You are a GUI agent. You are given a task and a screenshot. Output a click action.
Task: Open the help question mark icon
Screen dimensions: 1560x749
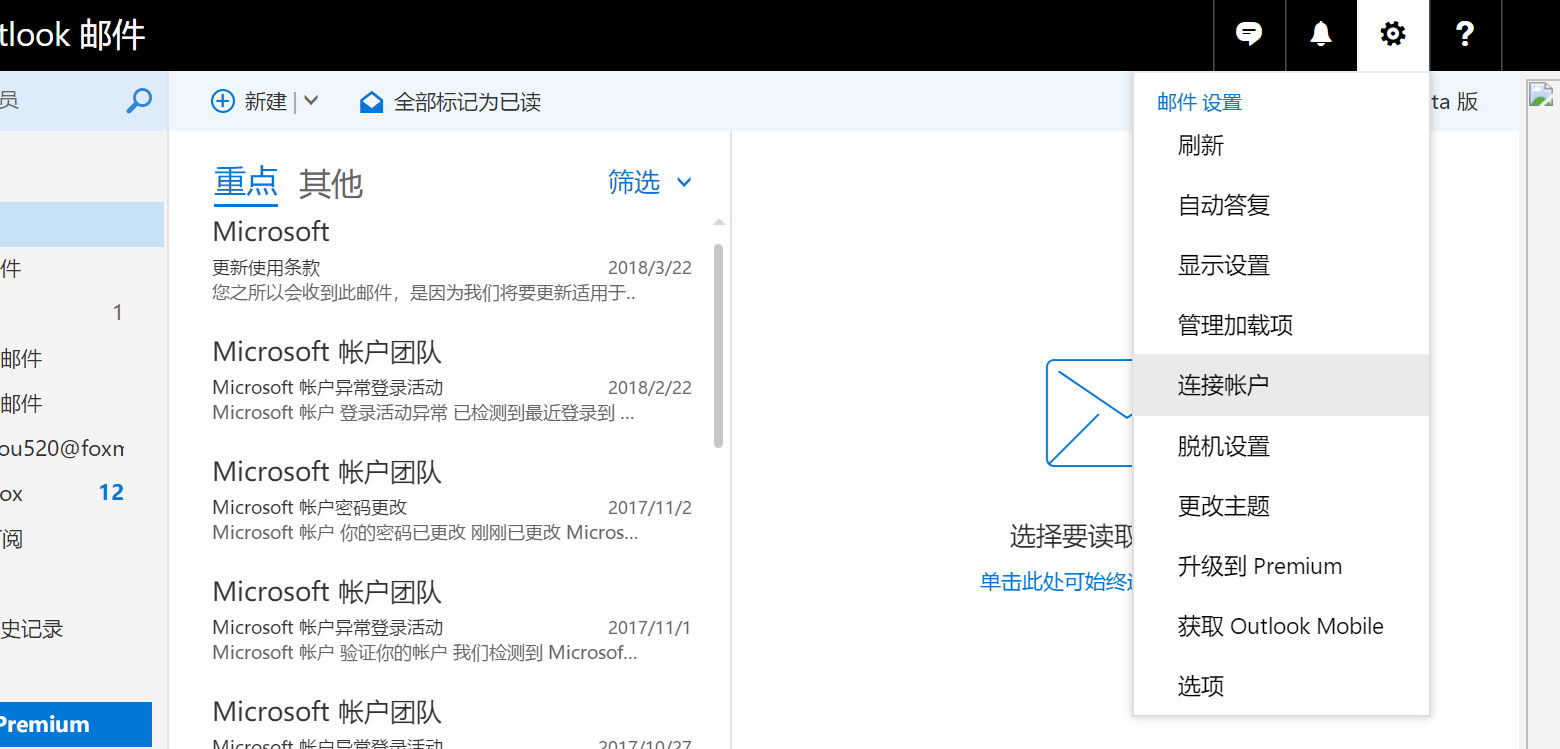(x=1465, y=35)
